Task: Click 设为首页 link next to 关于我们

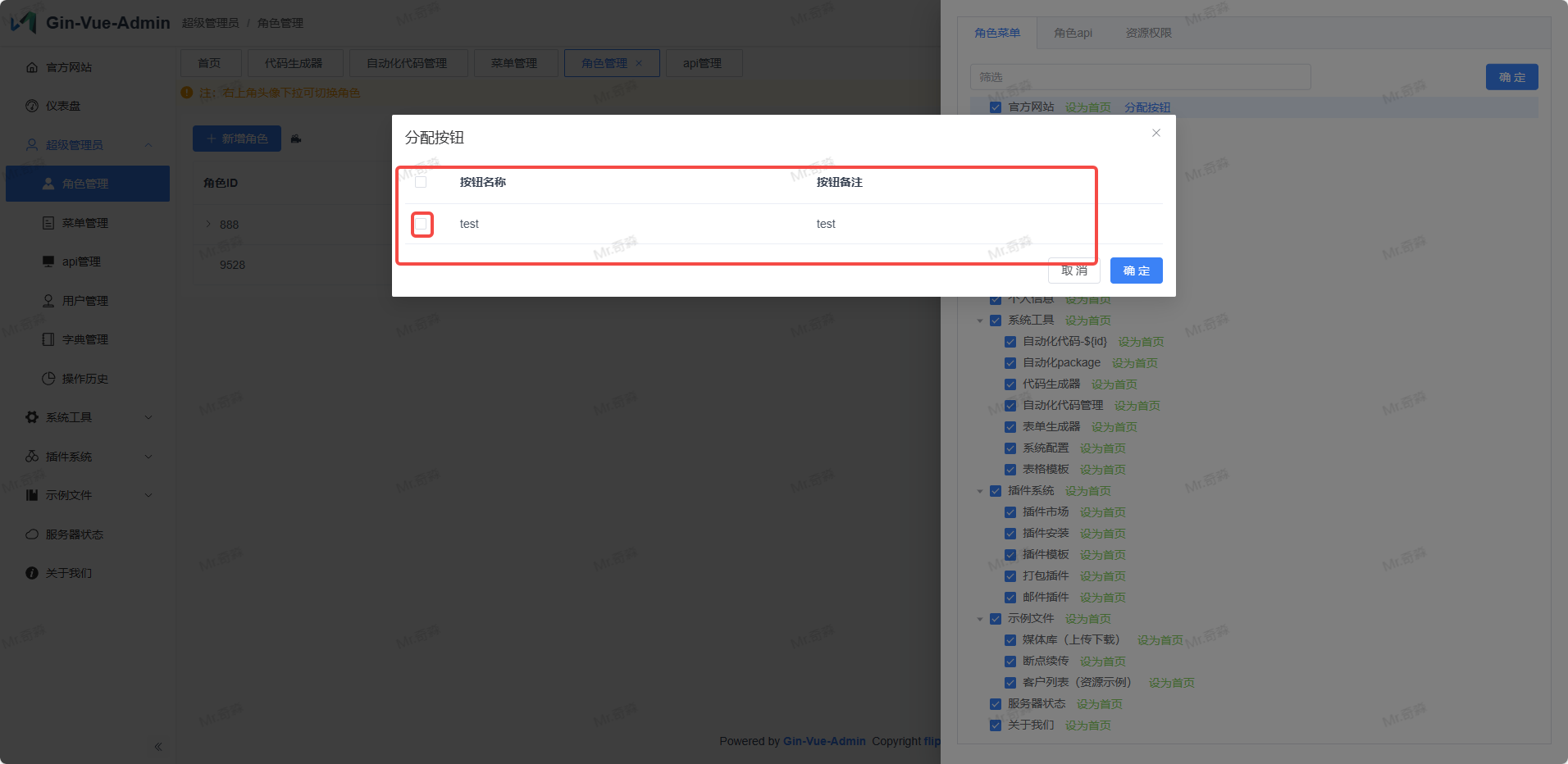Action: tap(1087, 725)
